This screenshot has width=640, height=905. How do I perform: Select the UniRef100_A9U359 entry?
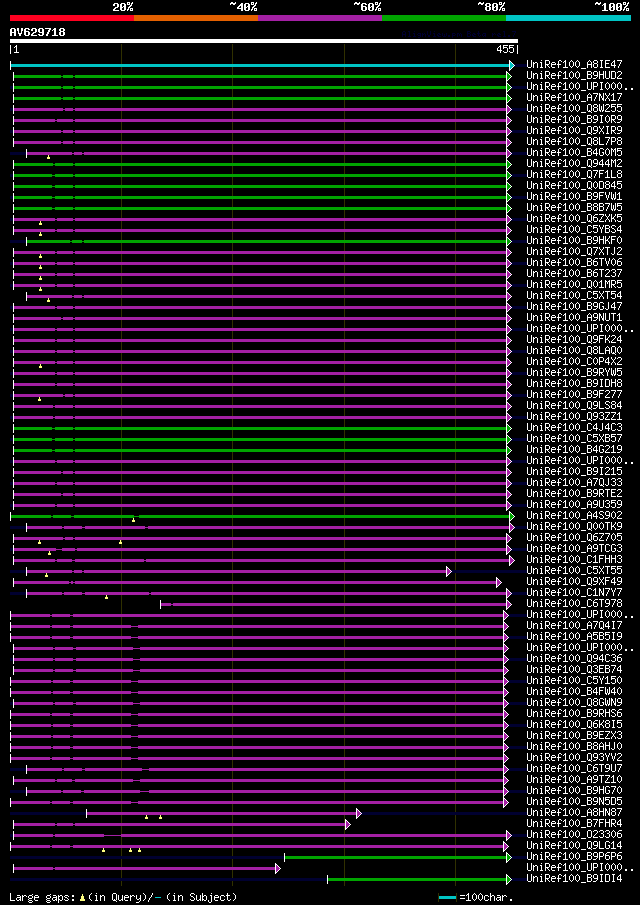574,505
